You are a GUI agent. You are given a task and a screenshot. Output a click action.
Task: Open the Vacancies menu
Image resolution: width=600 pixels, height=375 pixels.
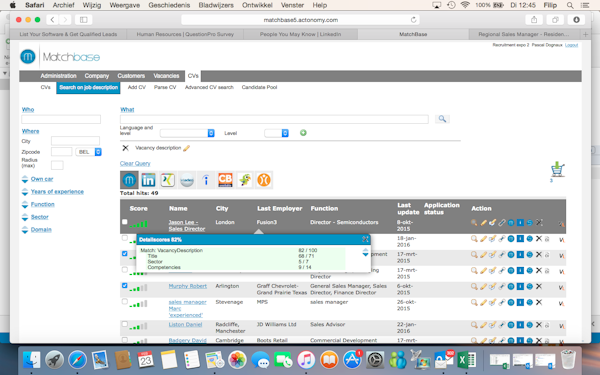click(x=166, y=76)
